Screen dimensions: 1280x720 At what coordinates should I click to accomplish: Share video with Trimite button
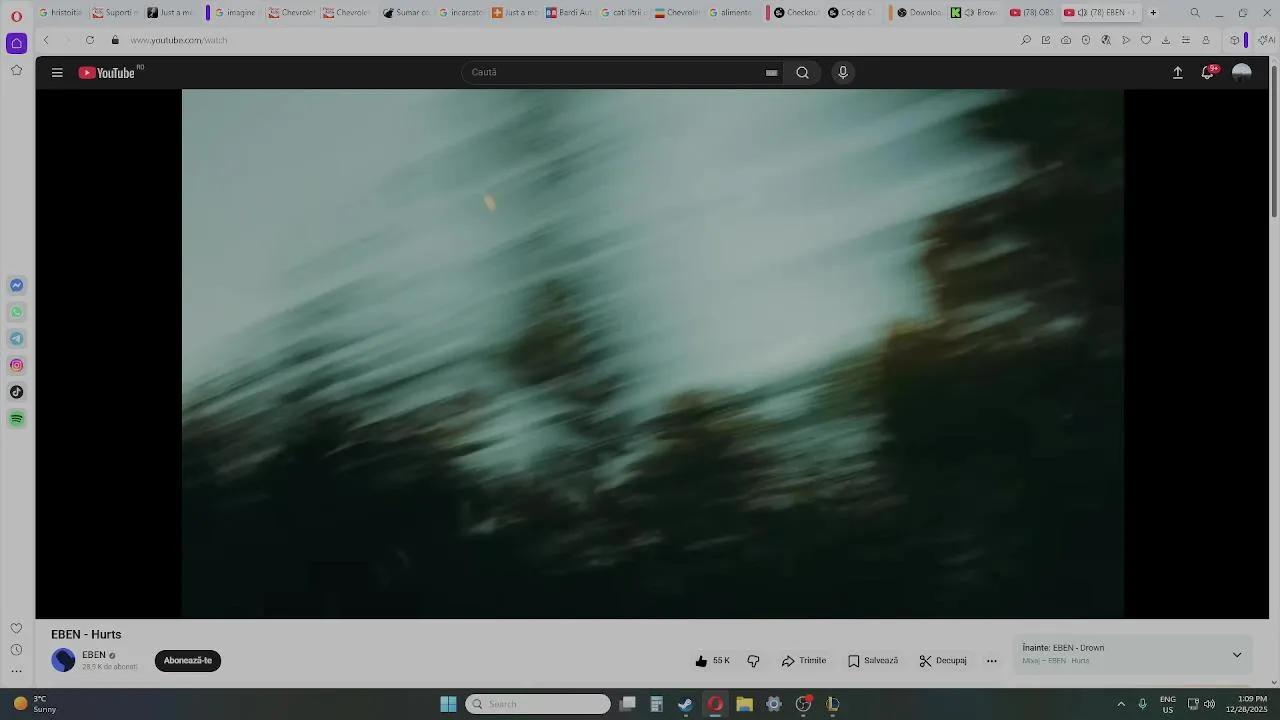click(804, 661)
